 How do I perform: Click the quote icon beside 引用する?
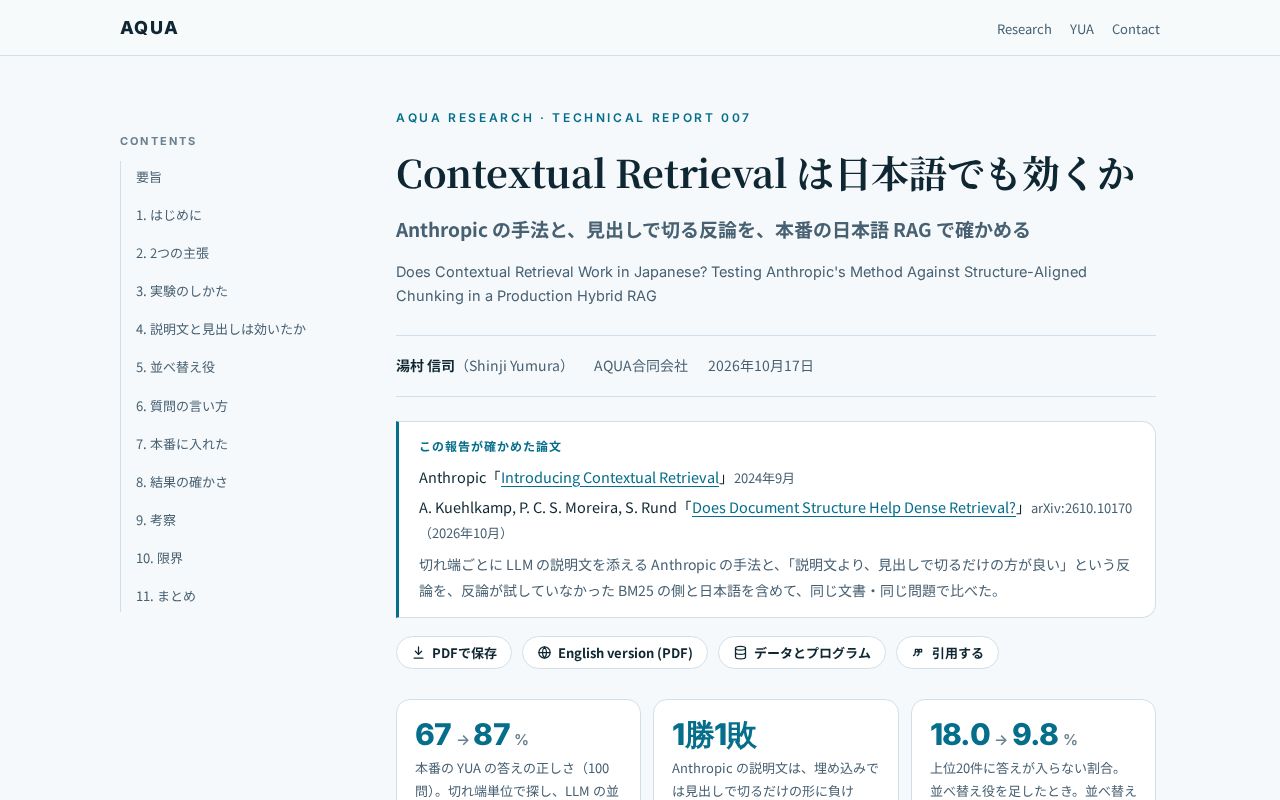(918, 653)
